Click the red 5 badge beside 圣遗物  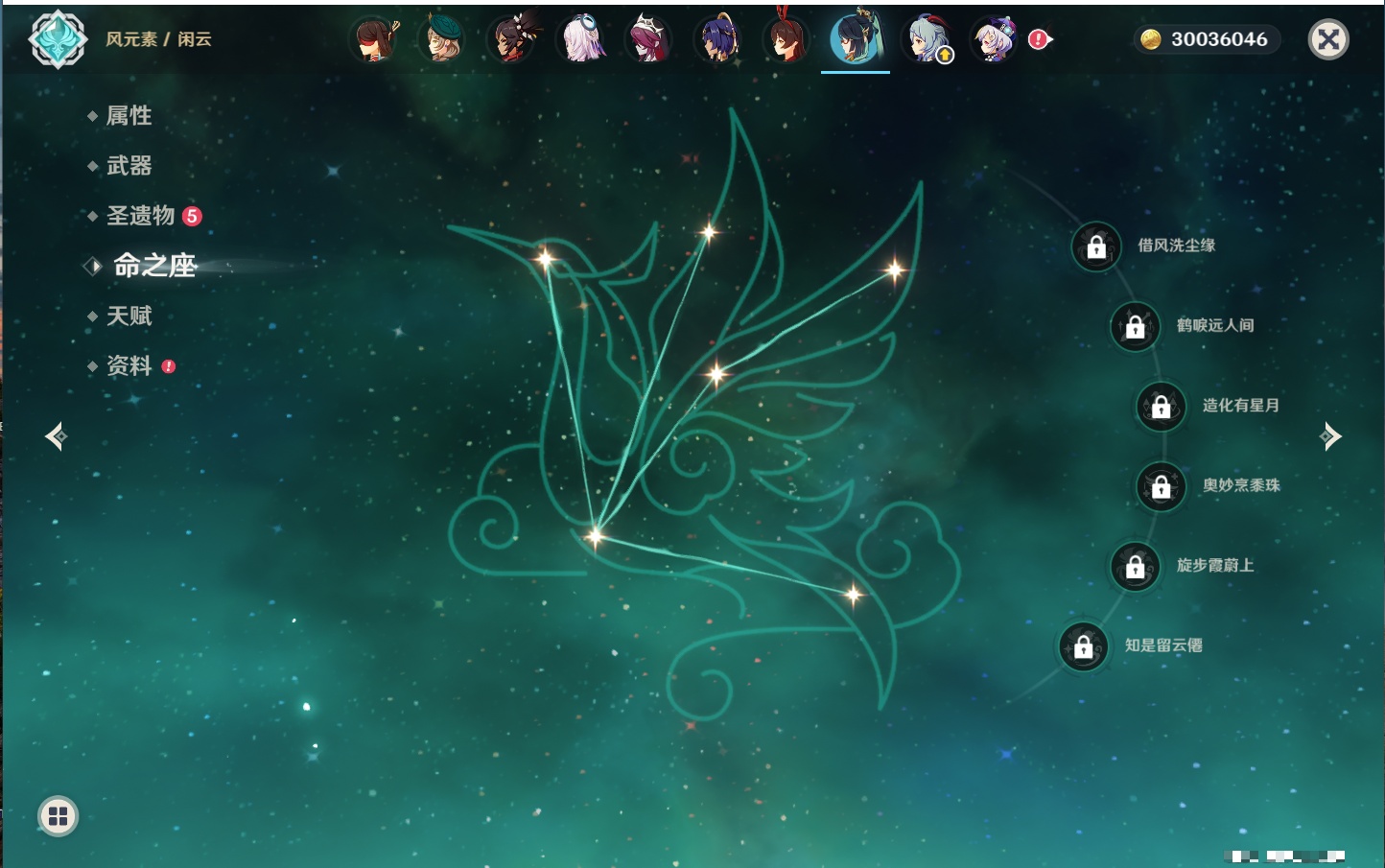click(x=192, y=216)
